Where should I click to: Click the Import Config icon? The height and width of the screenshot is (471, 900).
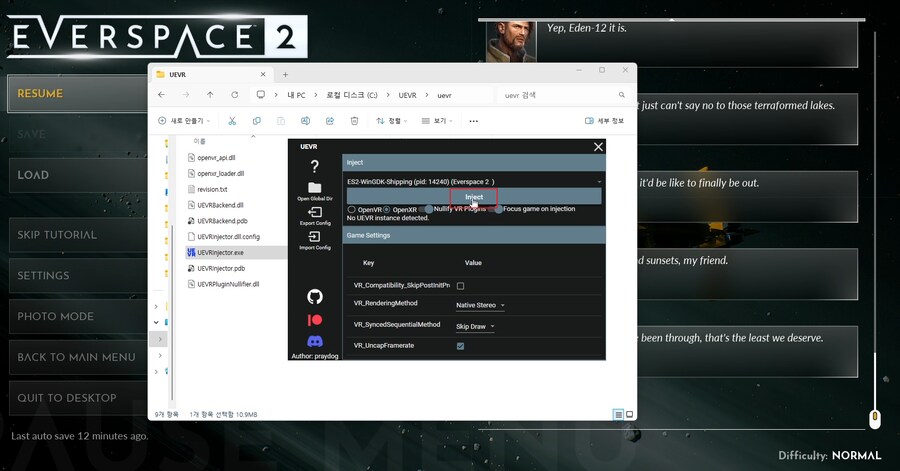coord(315,236)
